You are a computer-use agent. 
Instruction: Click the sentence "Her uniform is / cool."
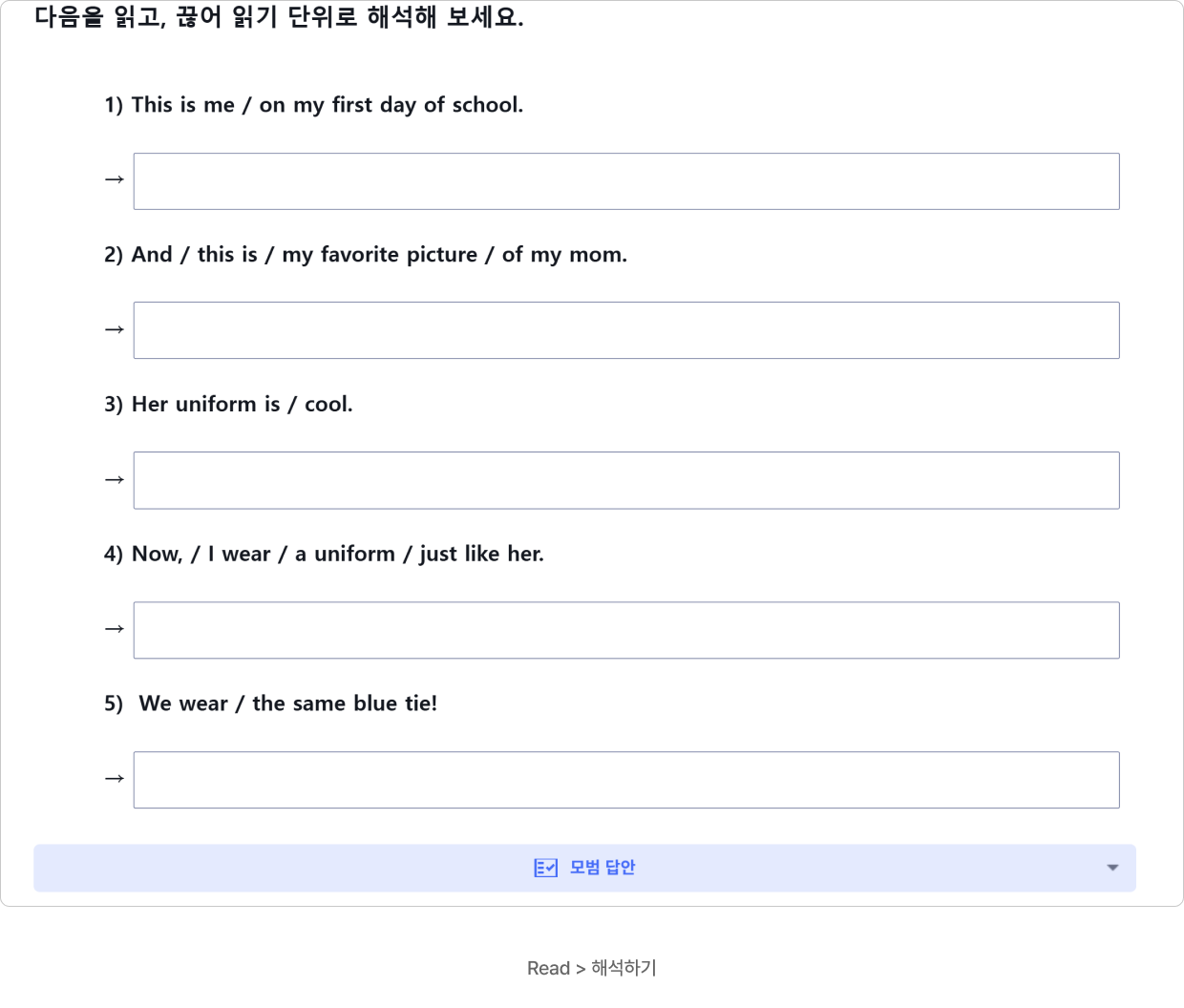click(x=228, y=405)
